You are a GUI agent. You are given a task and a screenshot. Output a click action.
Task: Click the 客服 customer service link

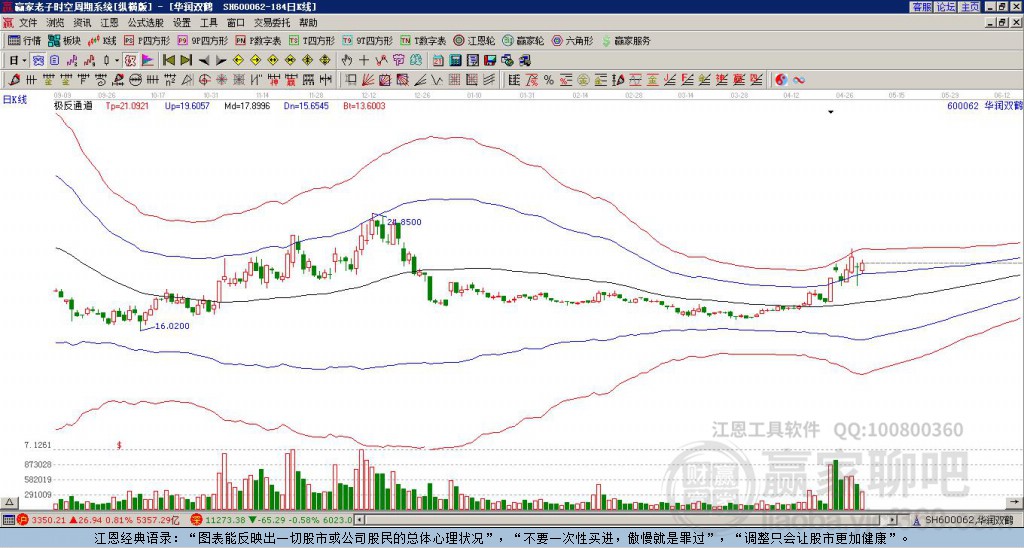[x=921, y=7]
